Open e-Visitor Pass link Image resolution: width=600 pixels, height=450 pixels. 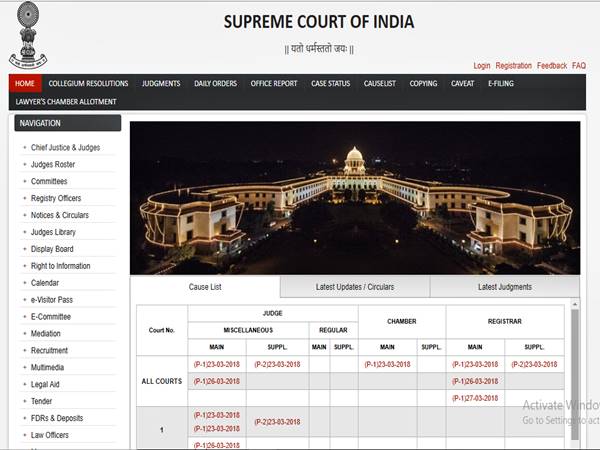tap(52, 300)
